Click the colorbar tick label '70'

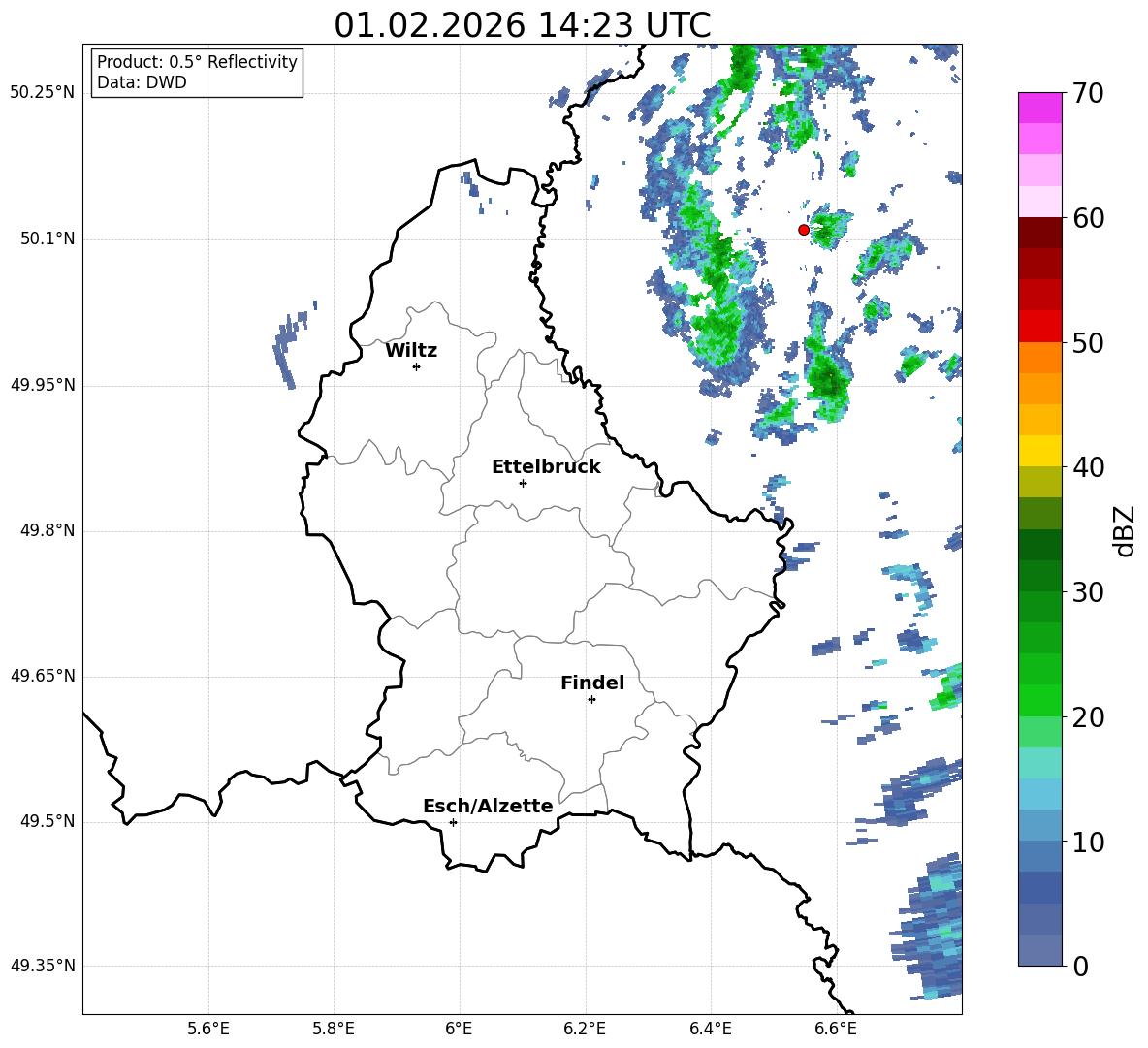[x=1088, y=93]
